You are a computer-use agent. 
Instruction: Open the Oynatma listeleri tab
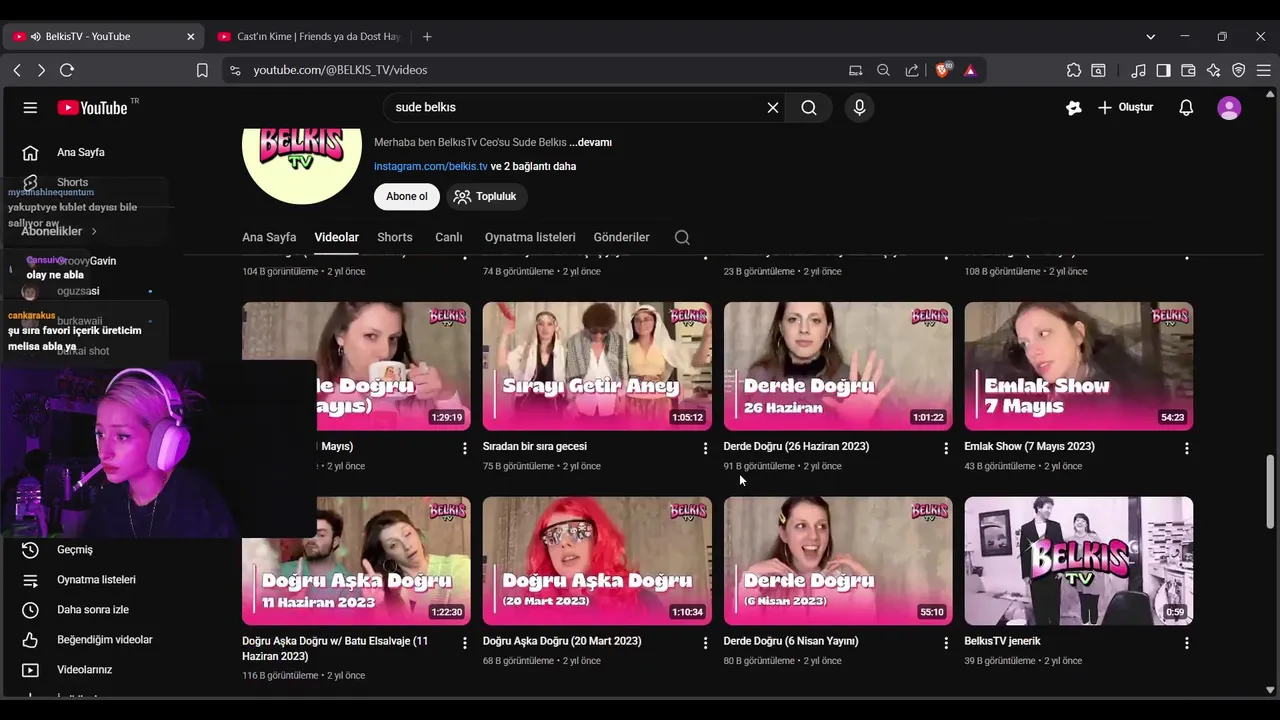tap(530, 237)
